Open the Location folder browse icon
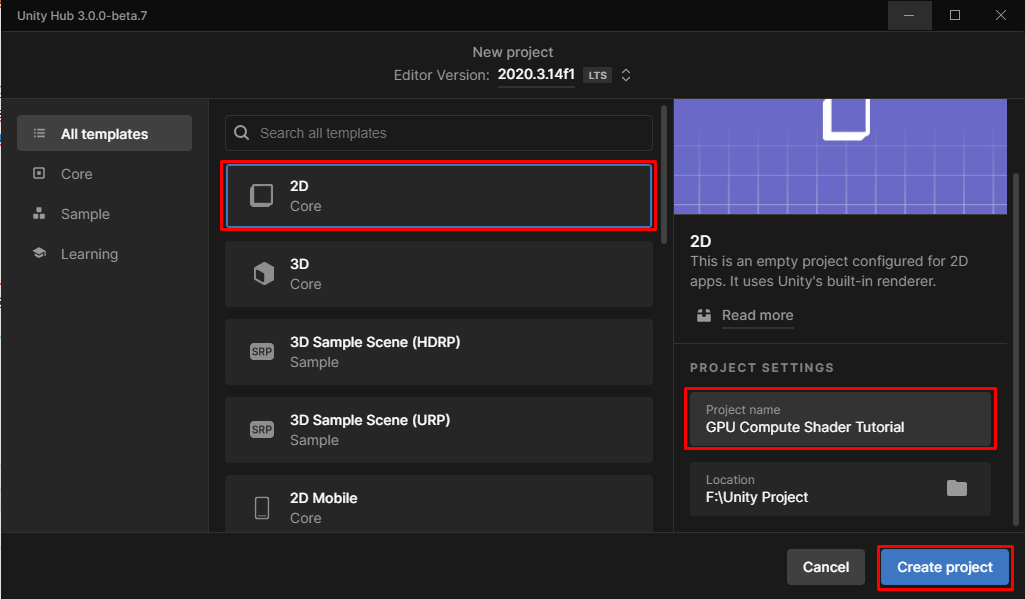 (957, 488)
